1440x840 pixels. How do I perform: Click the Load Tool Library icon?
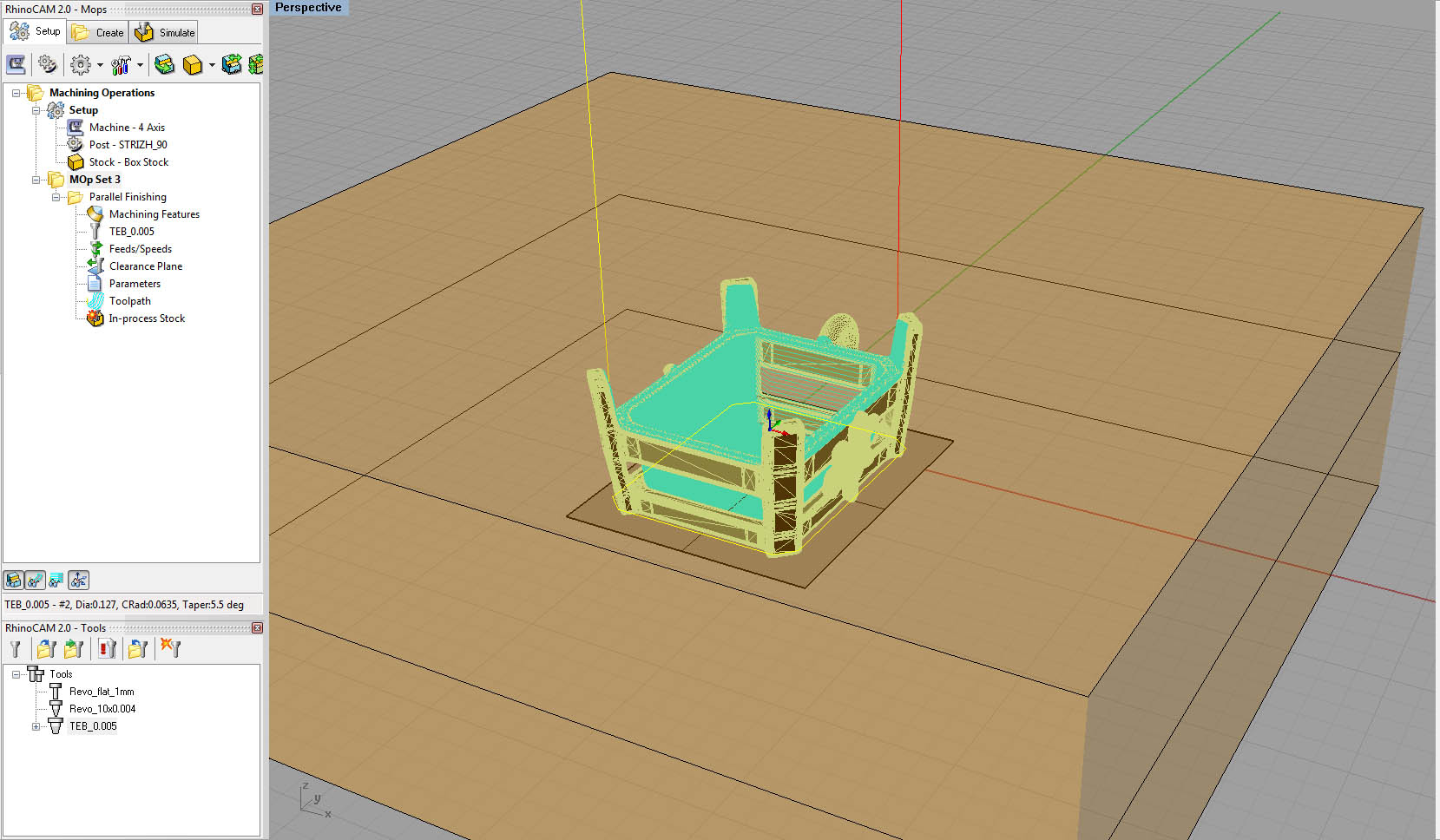tap(47, 649)
